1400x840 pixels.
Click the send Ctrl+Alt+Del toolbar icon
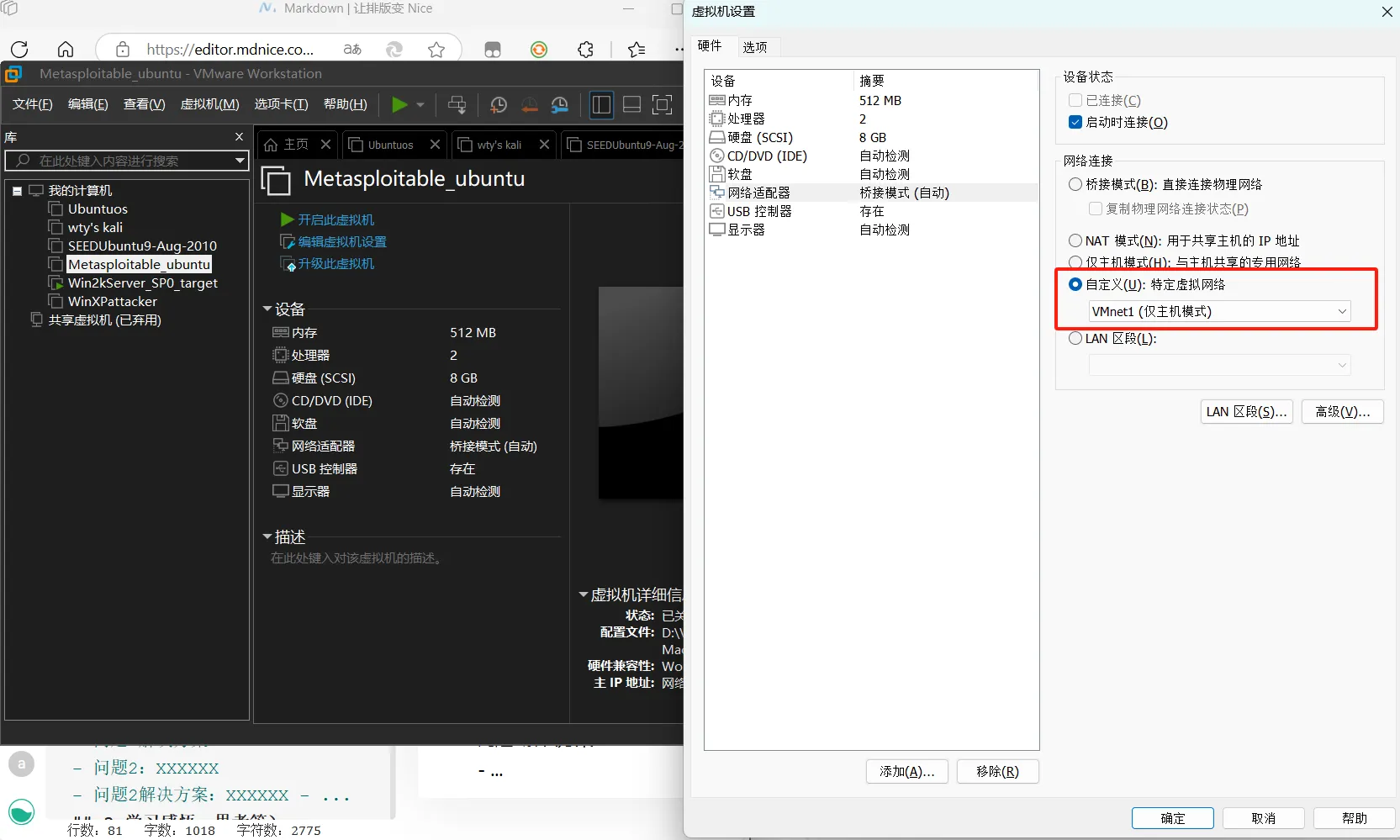point(457,104)
